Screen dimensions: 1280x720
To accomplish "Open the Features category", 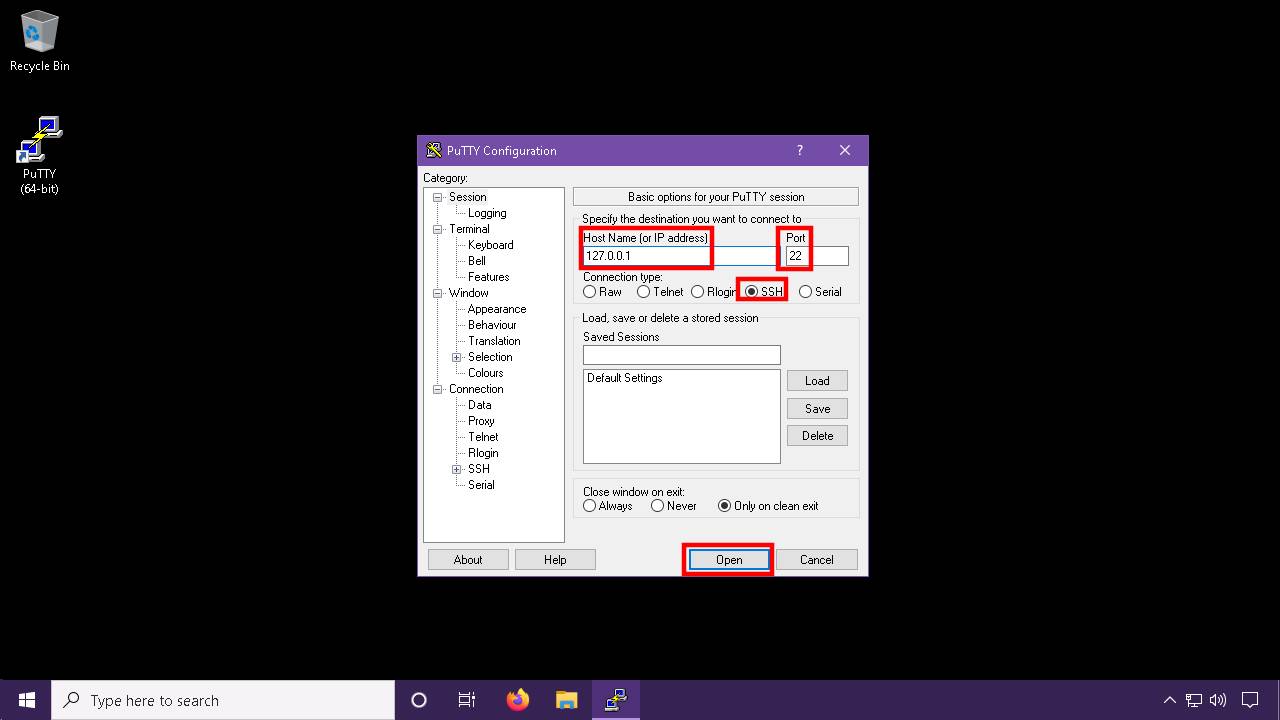I will (488, 277).
